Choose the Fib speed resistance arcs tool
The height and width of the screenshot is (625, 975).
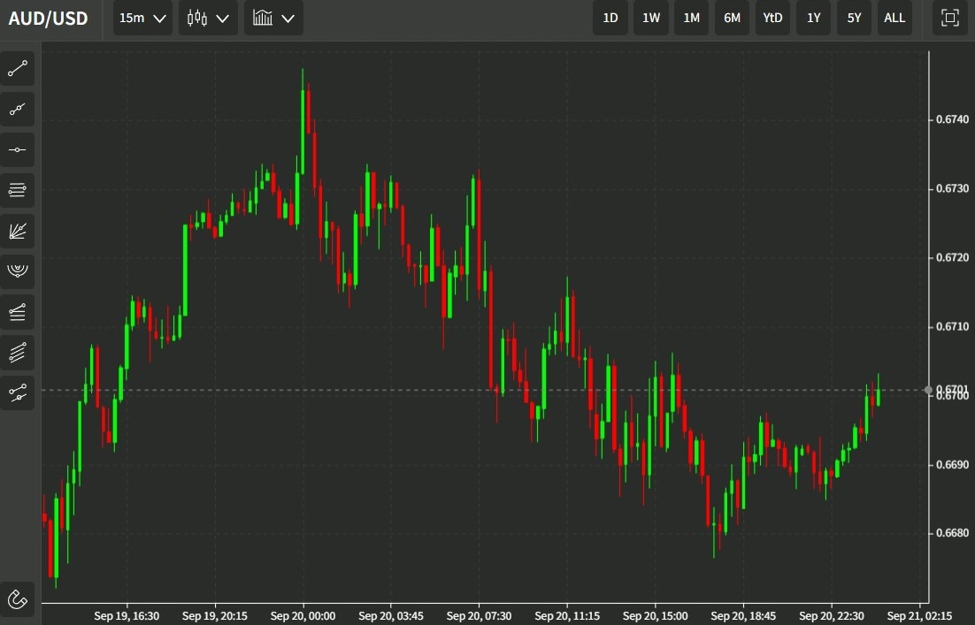click(x=17, y=270)
